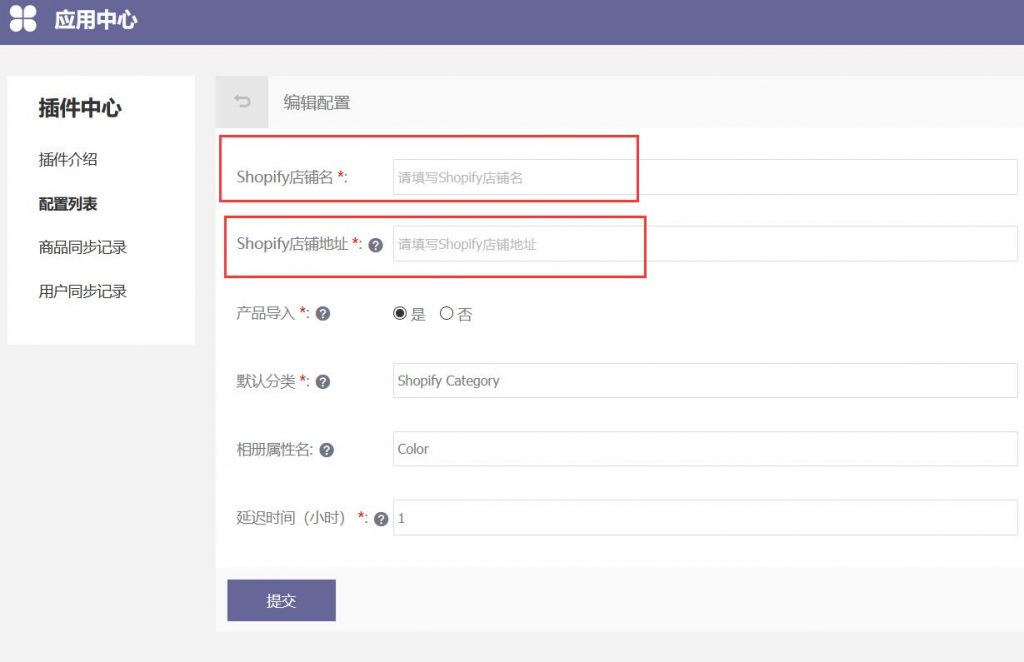Click the back arrow beside 编辑配置

[x=242, y=102]
